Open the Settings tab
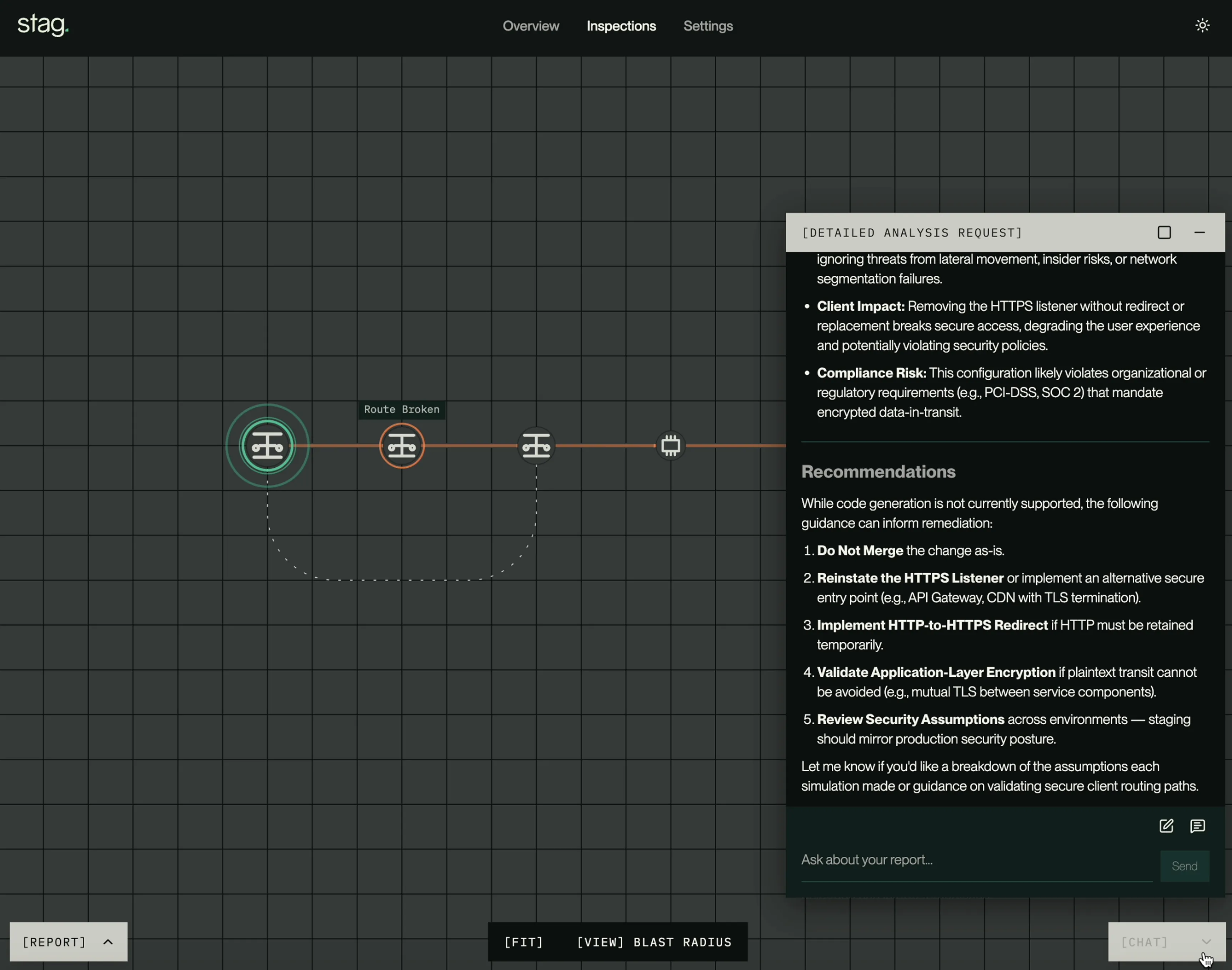1232x970 pixels. pyautogui.click(x=708, y=26)
